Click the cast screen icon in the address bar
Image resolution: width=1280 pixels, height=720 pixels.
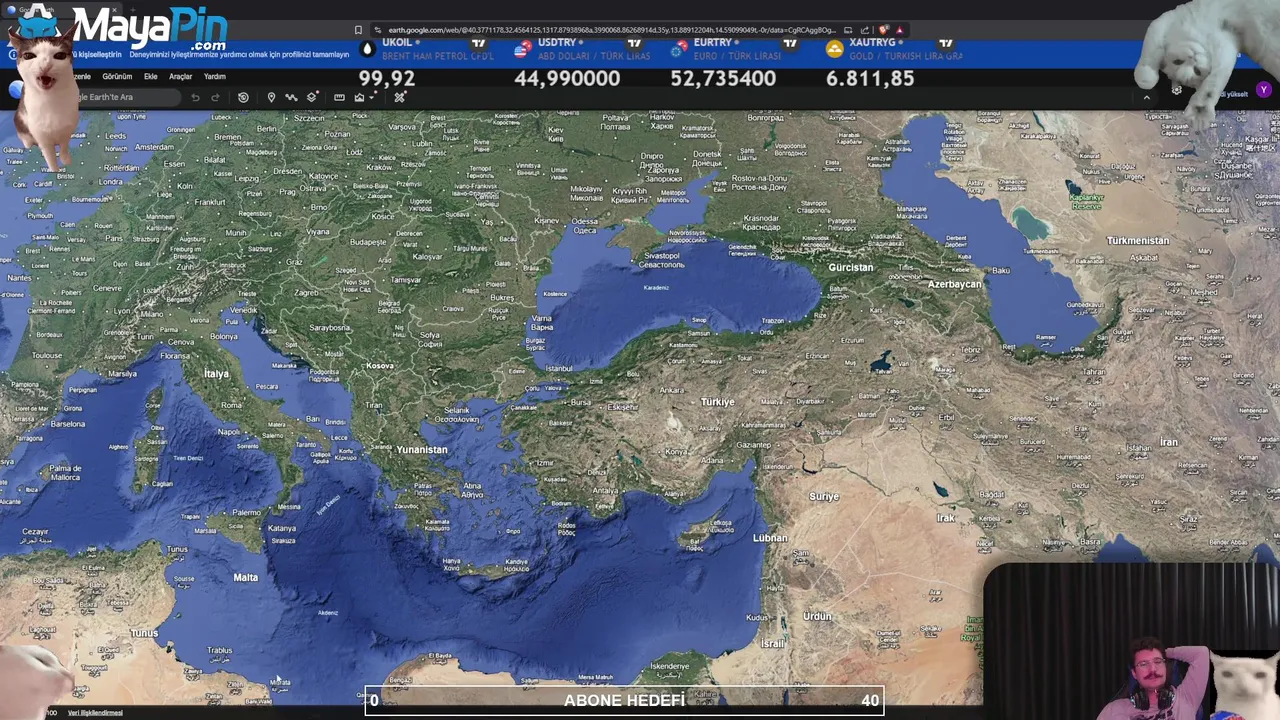(848, 30)
